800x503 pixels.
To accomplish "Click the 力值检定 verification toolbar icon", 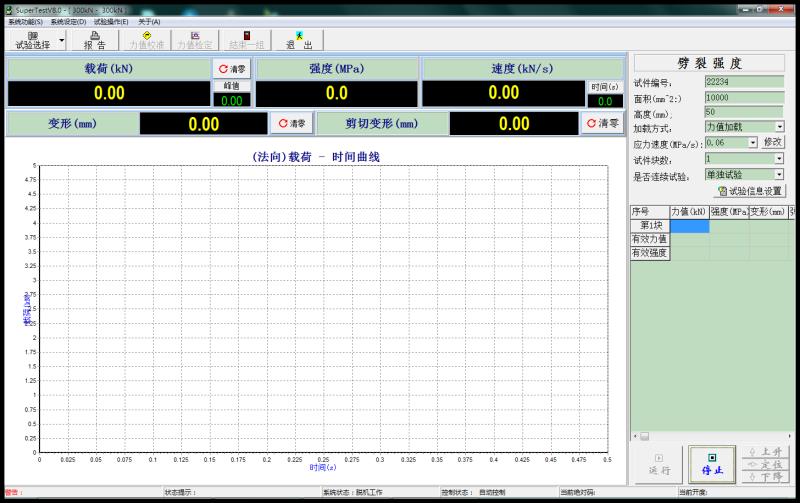I will (x=195, y=40).
